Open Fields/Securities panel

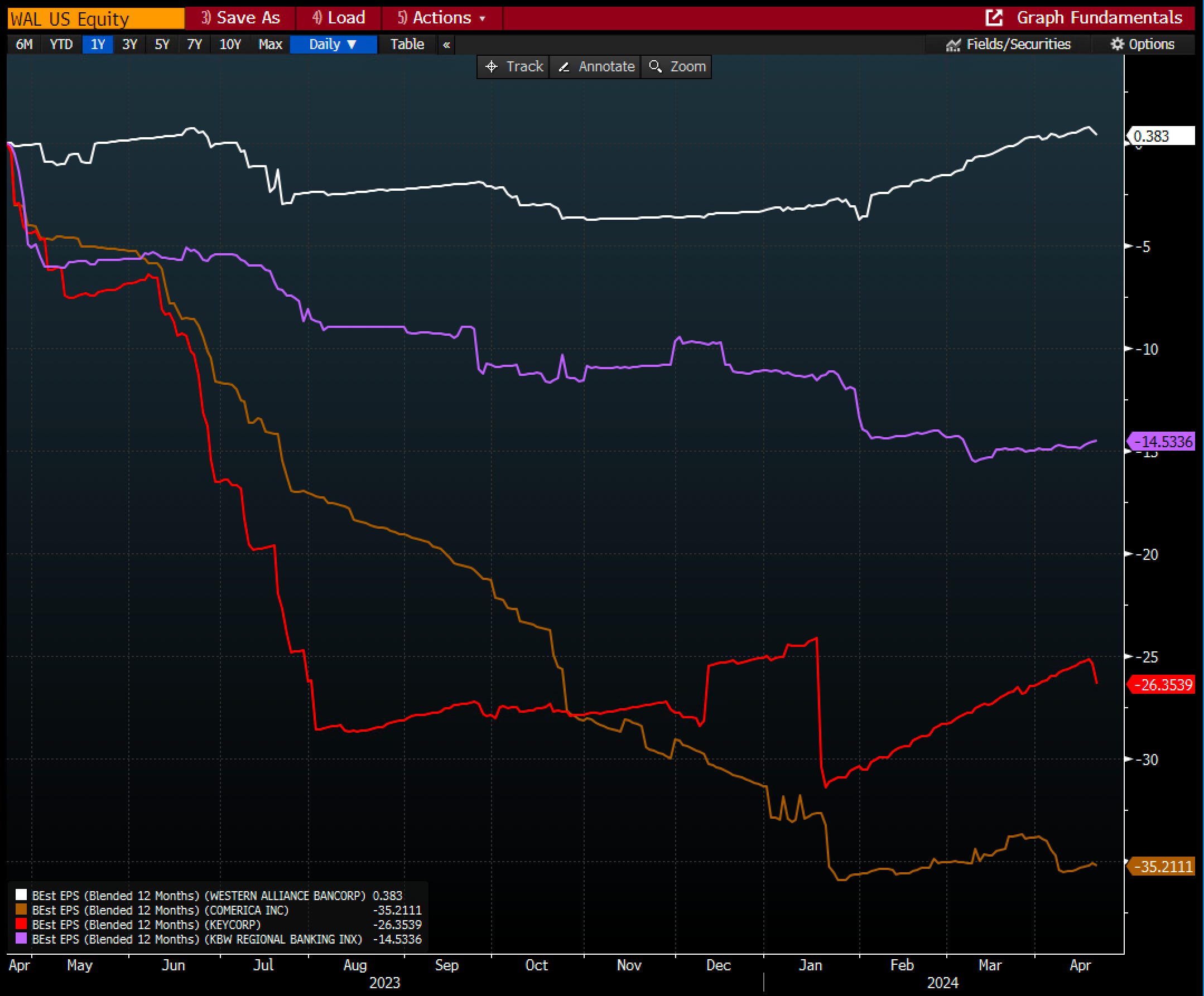click(x=1008, y=44)
